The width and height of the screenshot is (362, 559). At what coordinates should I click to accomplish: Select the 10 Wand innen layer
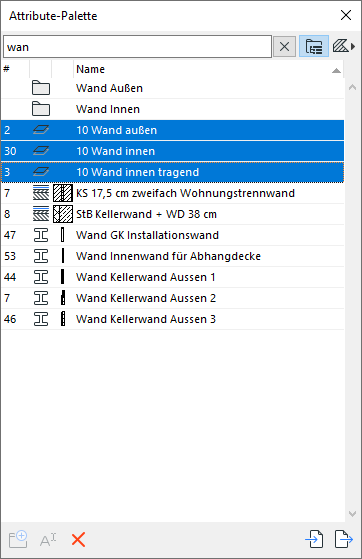[173, 151]
